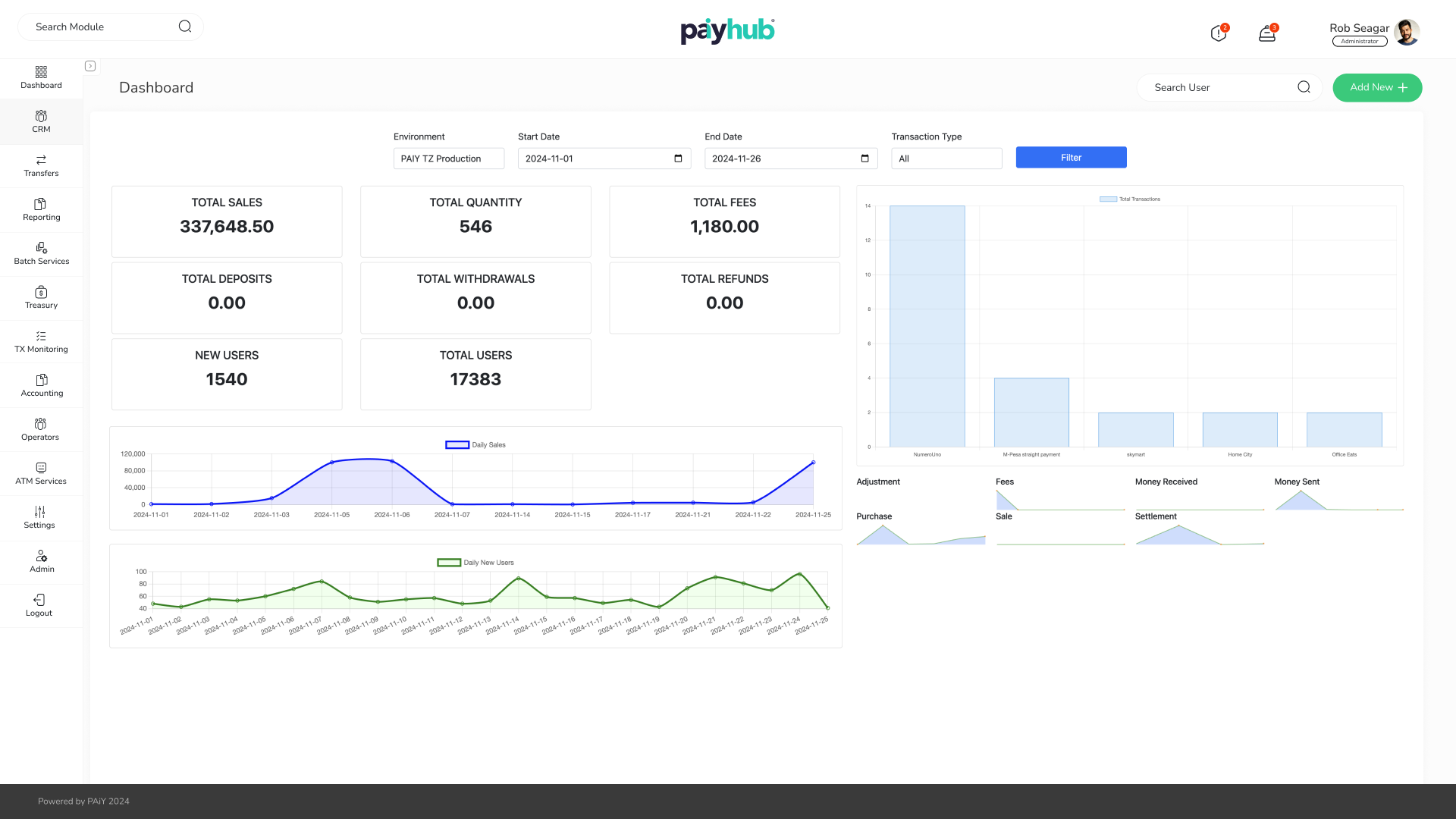Open the notifications bell with 3 alerts
This screenshot has width=1456, height=819.
pyautogui.click(x=1267, y=33)
